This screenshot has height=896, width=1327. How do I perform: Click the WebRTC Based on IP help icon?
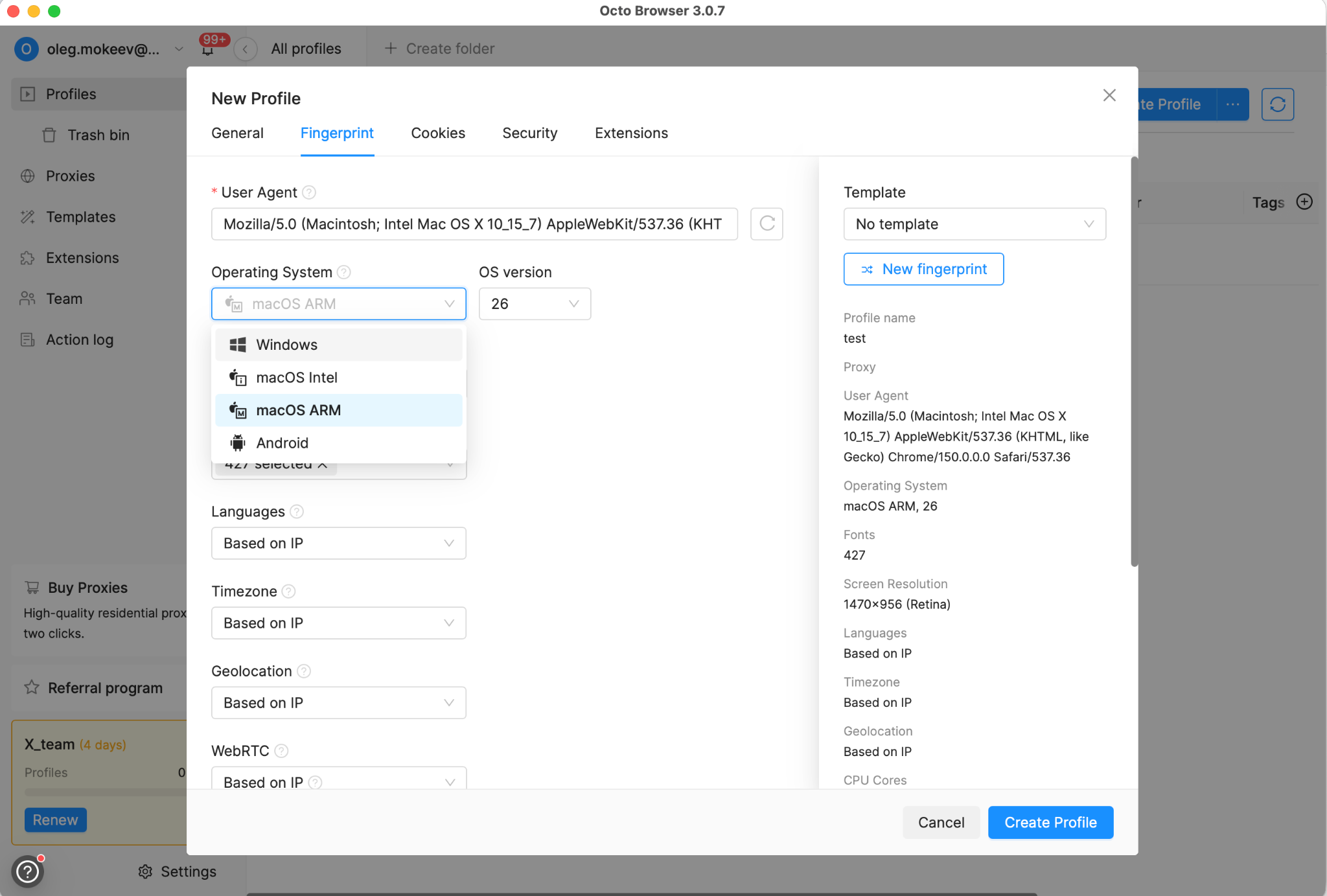(316, 783)
